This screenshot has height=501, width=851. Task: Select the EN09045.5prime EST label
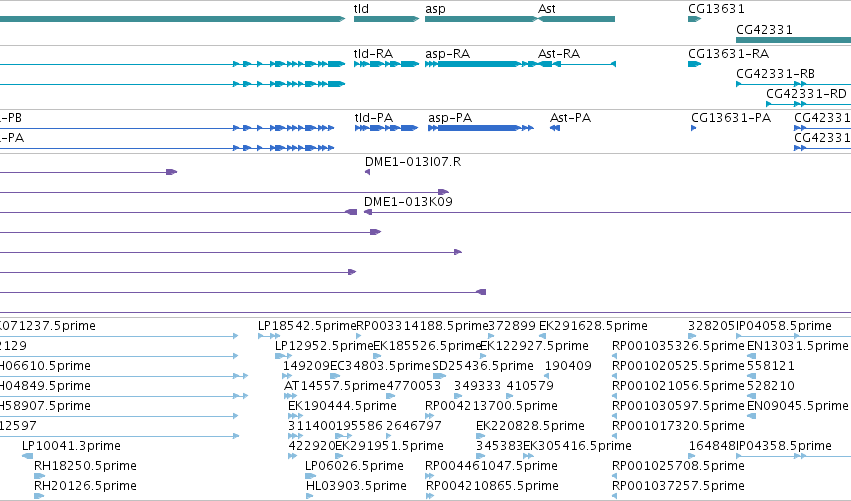pos(798,405)
